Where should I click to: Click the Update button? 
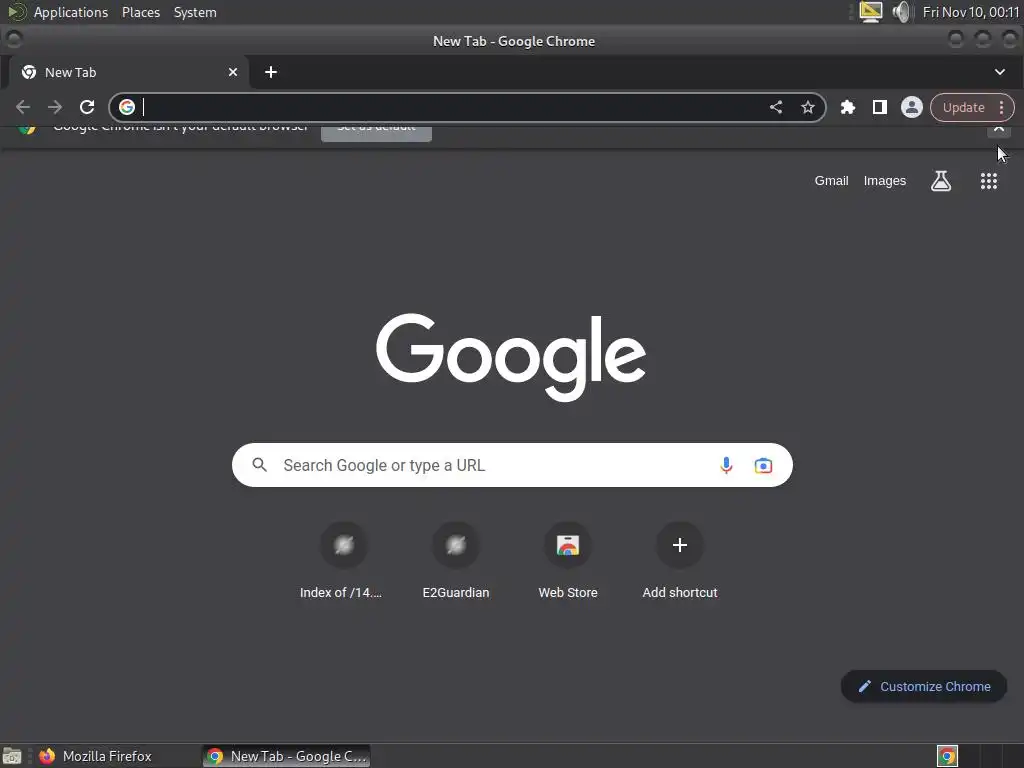point(963,108)
